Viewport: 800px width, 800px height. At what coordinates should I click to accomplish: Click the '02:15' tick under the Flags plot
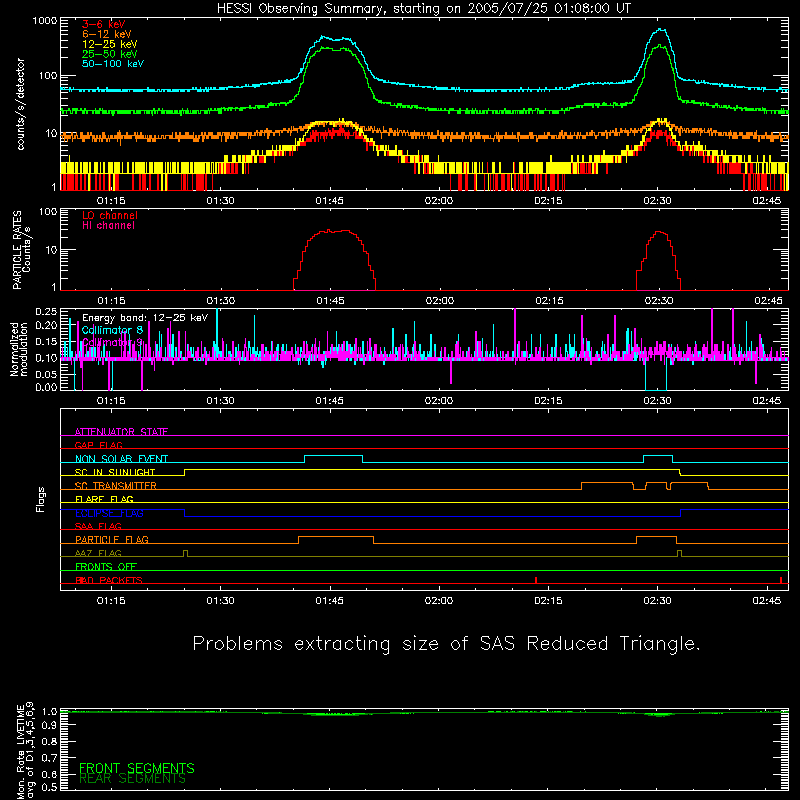tap(548, 601)
